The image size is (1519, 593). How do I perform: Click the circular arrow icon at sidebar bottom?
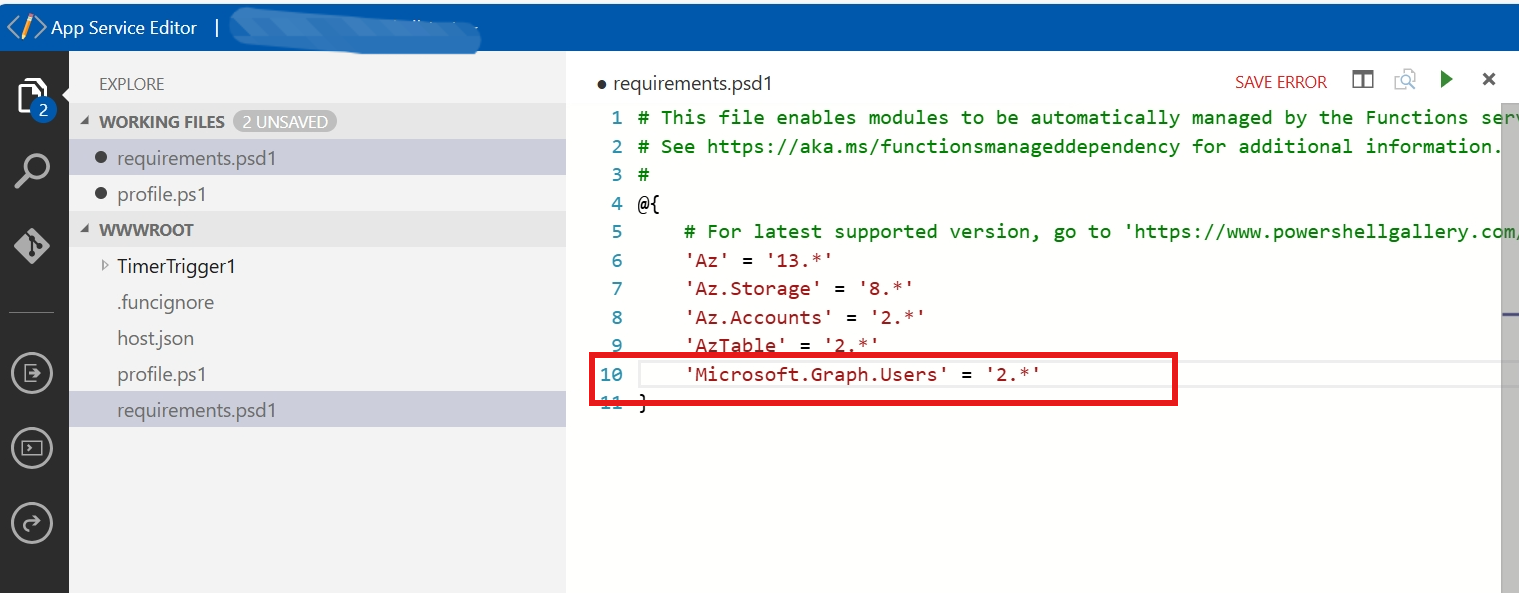point(32,522)
